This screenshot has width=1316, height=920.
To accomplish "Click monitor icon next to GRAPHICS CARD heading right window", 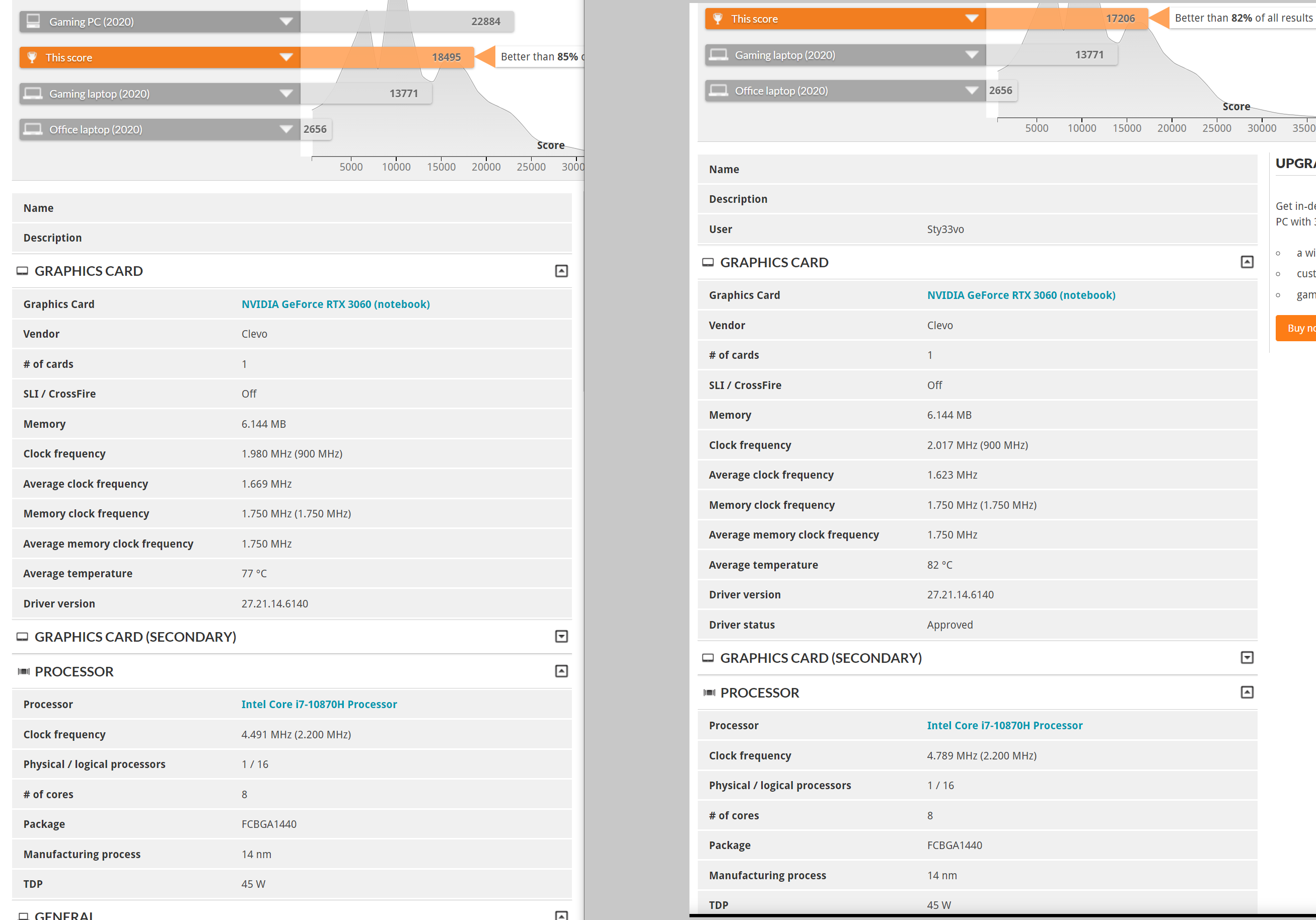I will 708,262.
